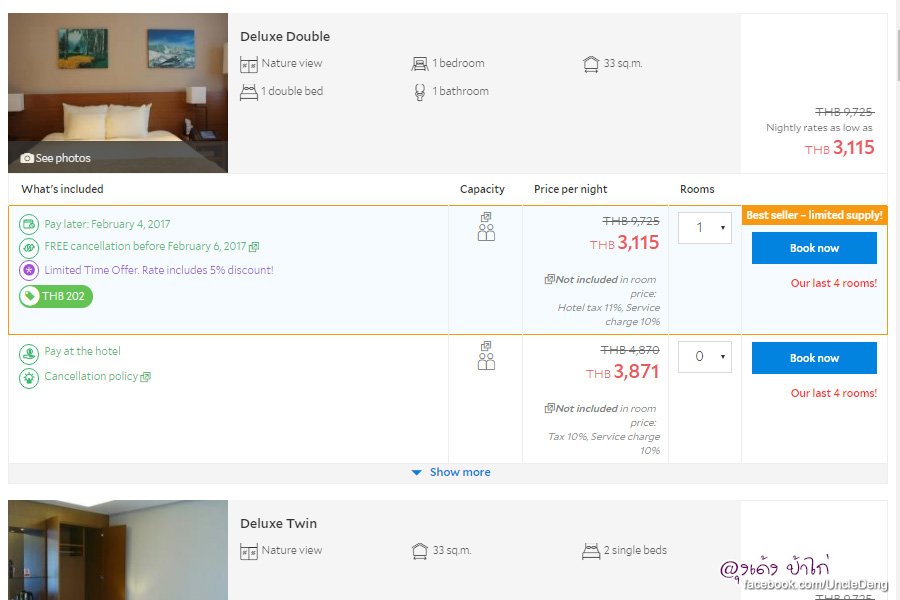Click the Pay at the hotel icon
900x600 pixels.
pyautogui.click(x=29, y=352)
